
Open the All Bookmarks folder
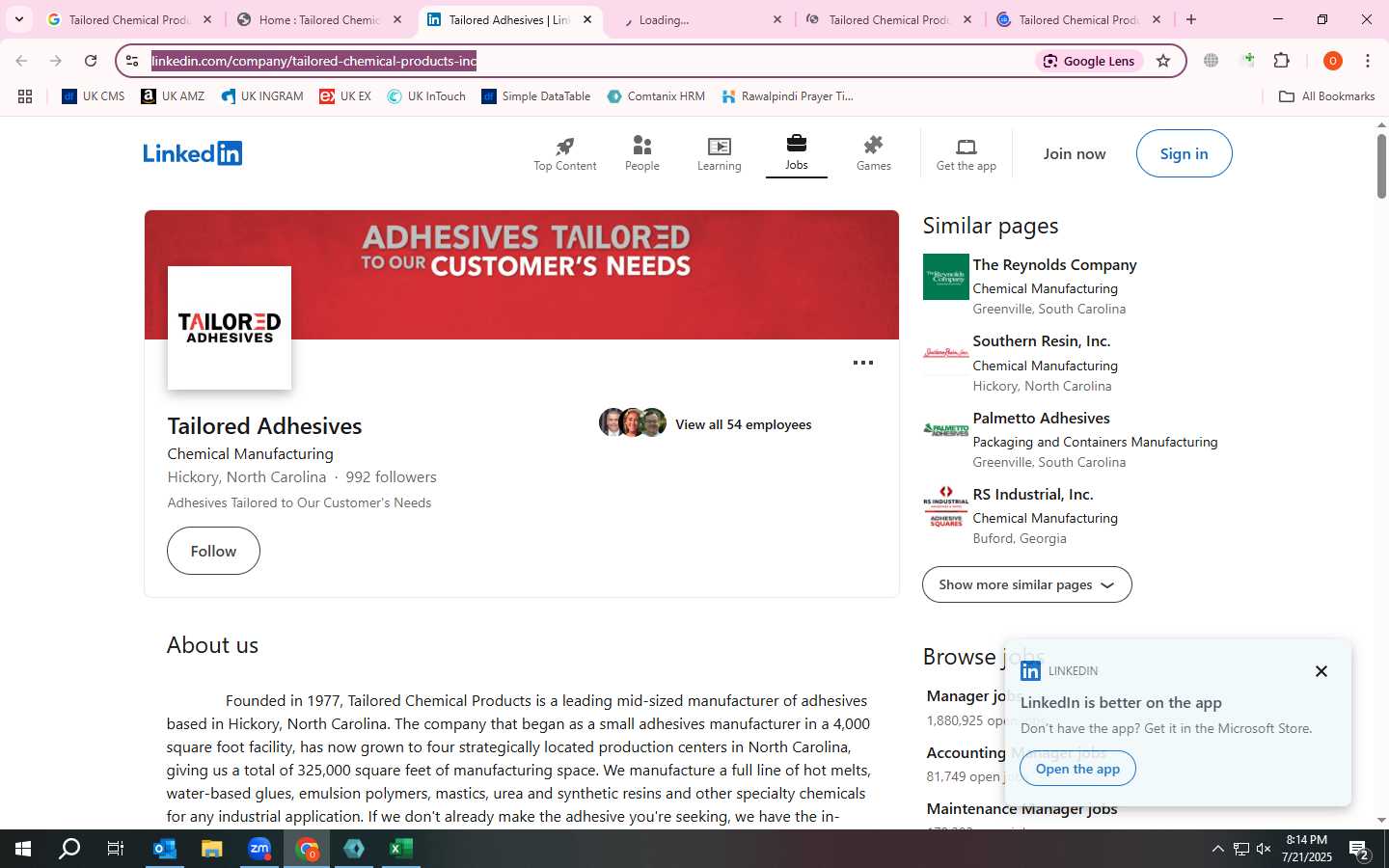tap(1326, 96)
